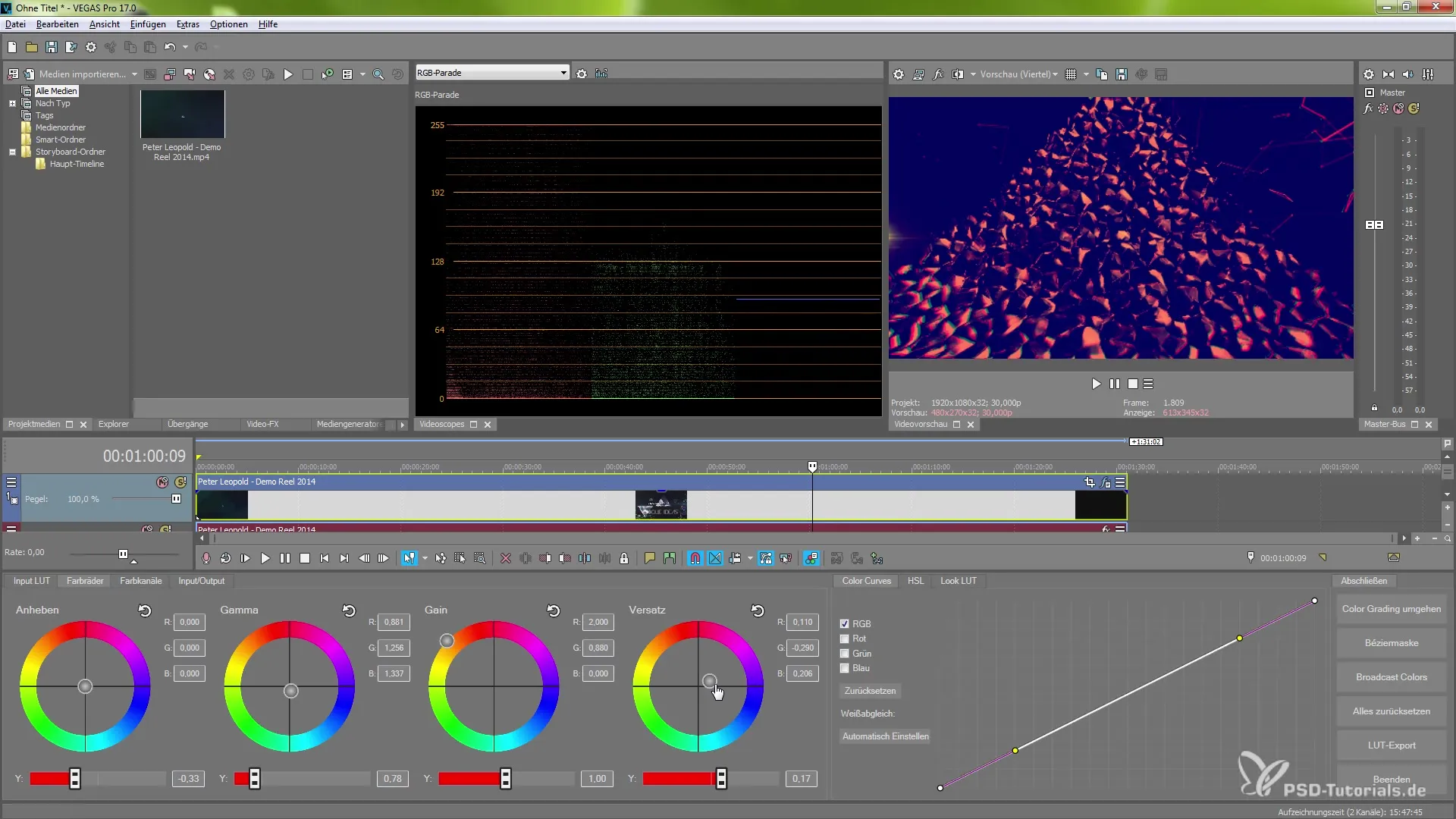The height and width of the screenshot is (819, 1456).
Task: Enable the Blau curve checkbox
Action: tap(845, 668)
